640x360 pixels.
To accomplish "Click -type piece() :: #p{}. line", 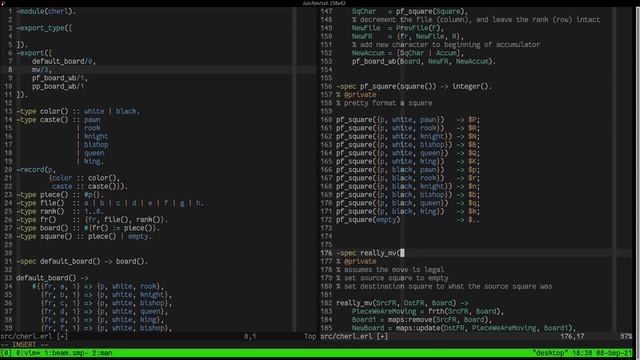I will (60, 195).
